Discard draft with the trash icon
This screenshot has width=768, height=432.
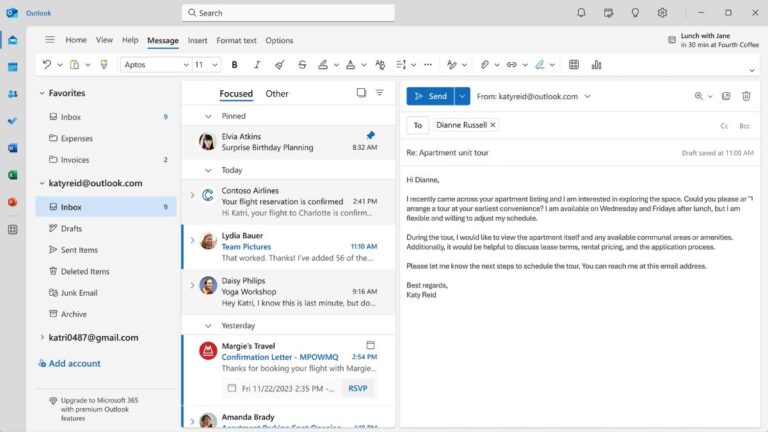(x=746, y=96)
